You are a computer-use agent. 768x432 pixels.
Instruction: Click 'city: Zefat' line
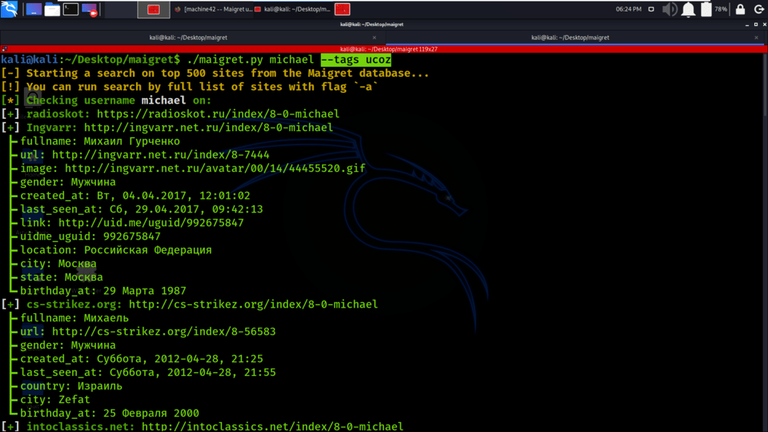coord(55,400)
